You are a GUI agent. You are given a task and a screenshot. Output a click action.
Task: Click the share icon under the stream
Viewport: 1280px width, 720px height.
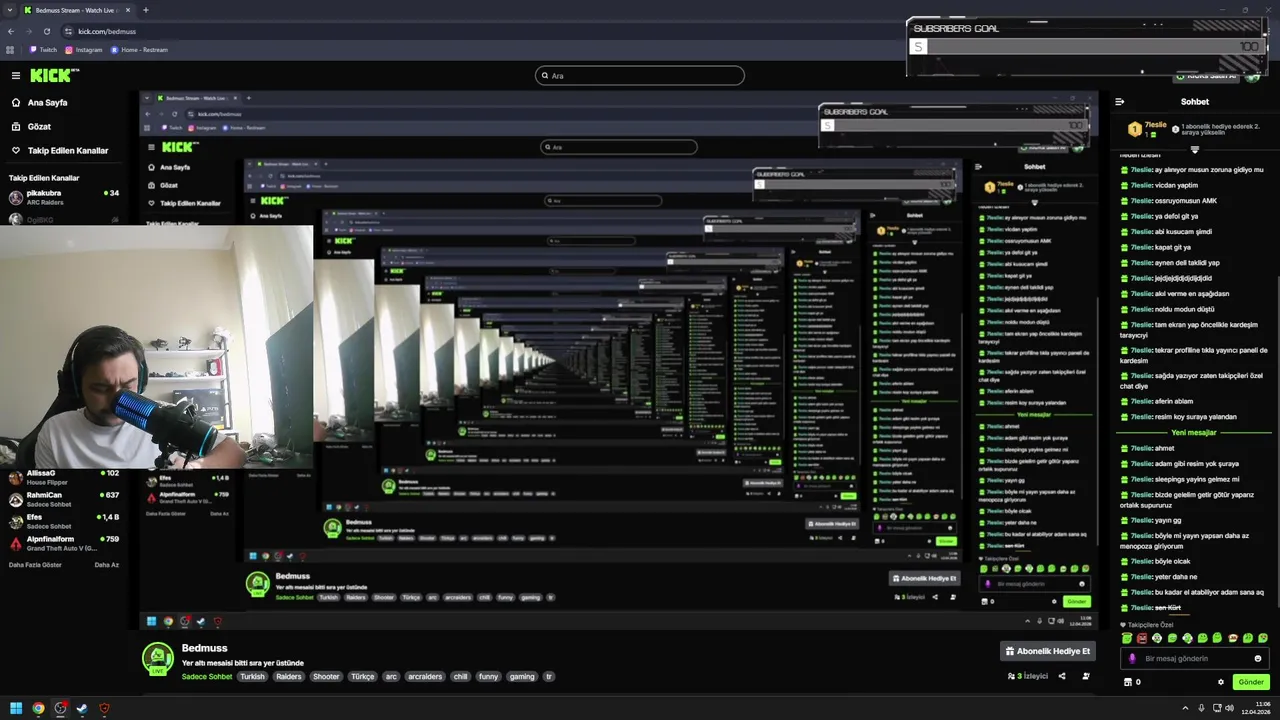coord(1062,677)
